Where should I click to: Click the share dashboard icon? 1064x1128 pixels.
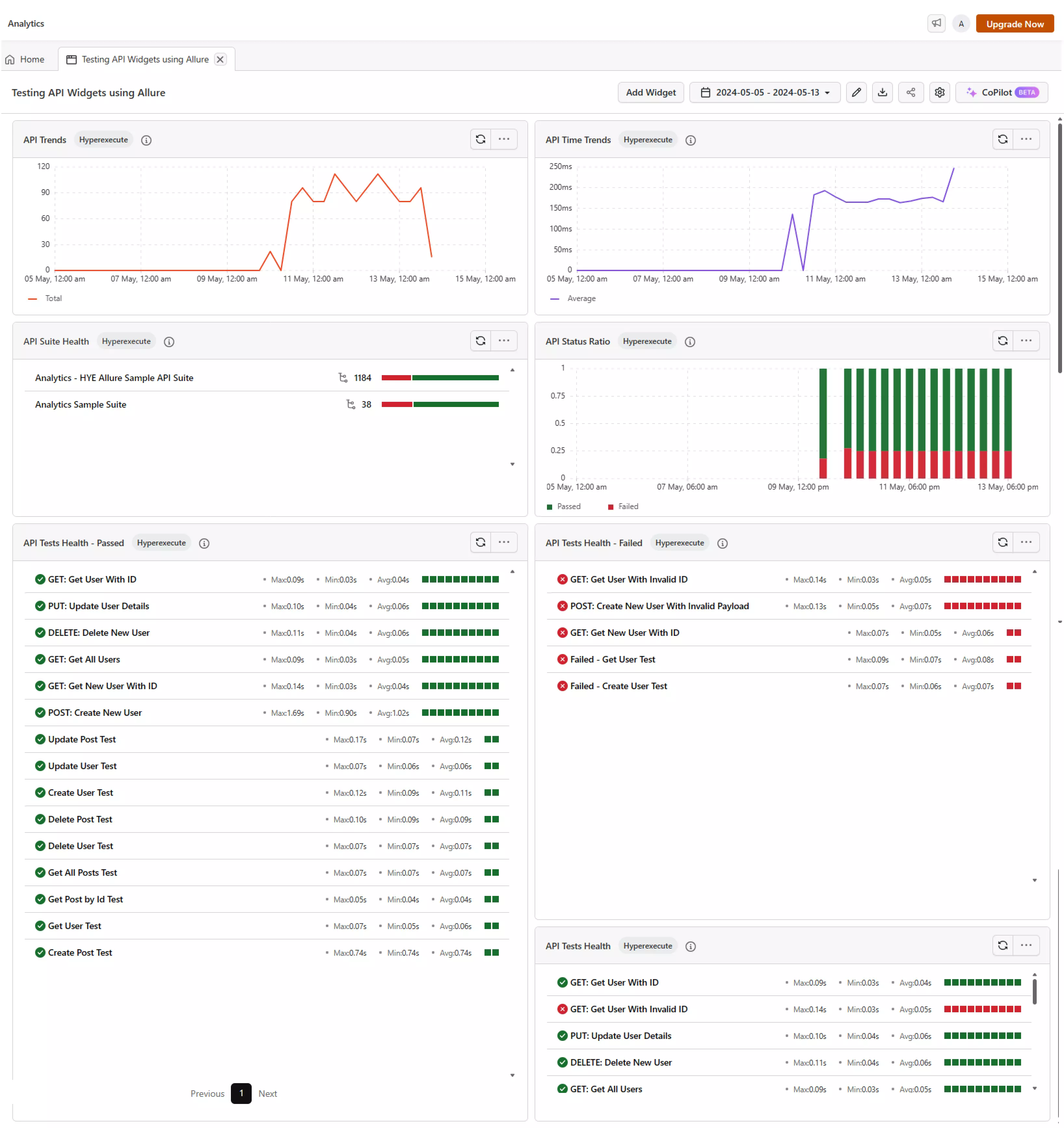click(x=910, y=92)
